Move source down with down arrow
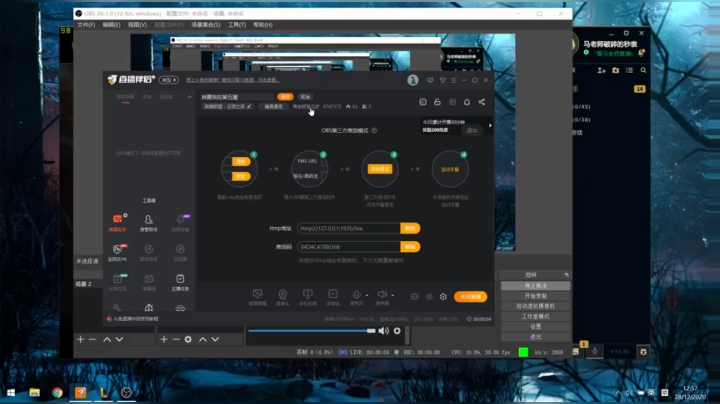The image size is (720, 404). click(215, 339)
